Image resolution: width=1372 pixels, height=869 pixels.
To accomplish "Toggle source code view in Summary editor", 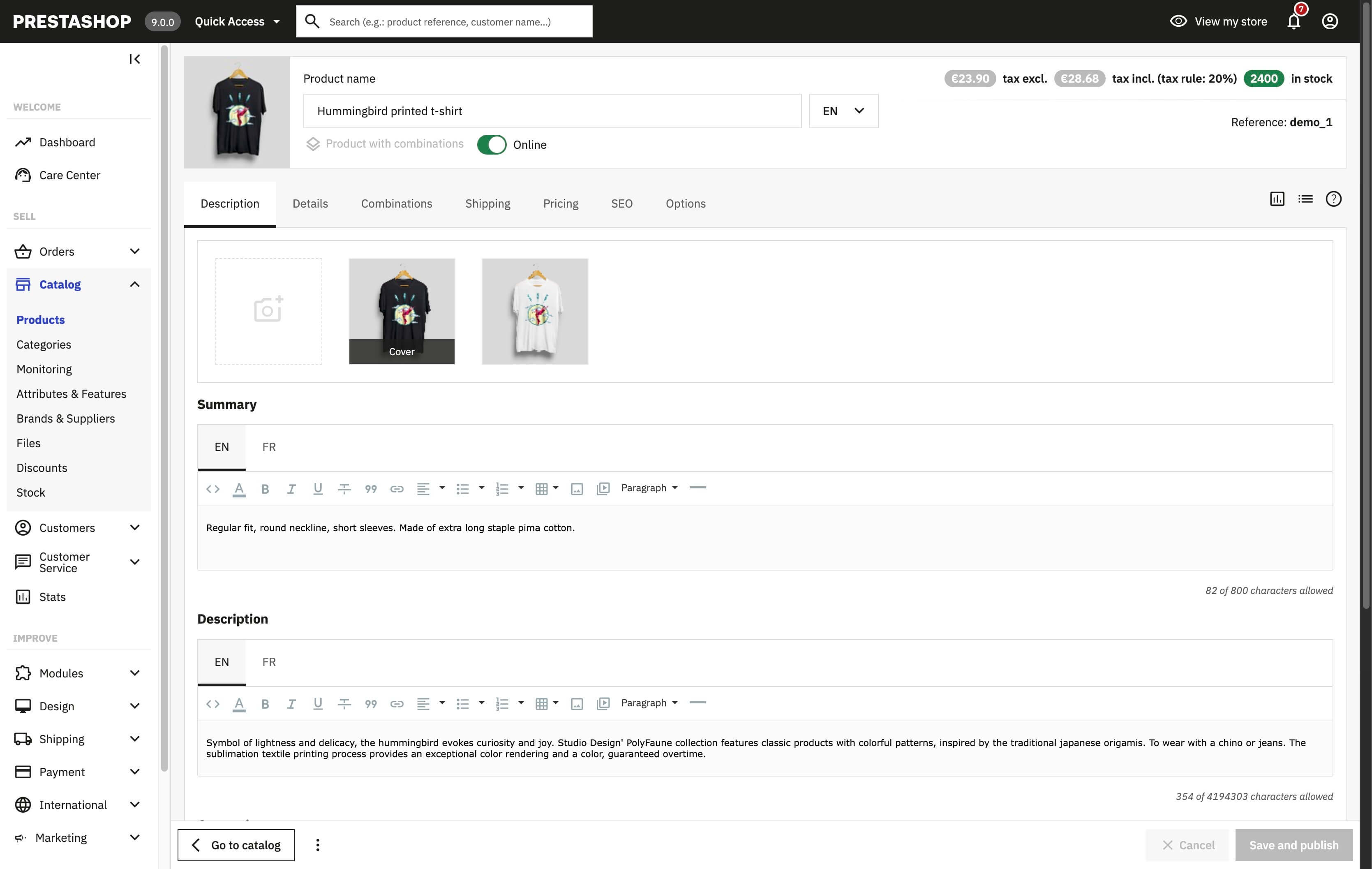I will (x=212, y=488).
